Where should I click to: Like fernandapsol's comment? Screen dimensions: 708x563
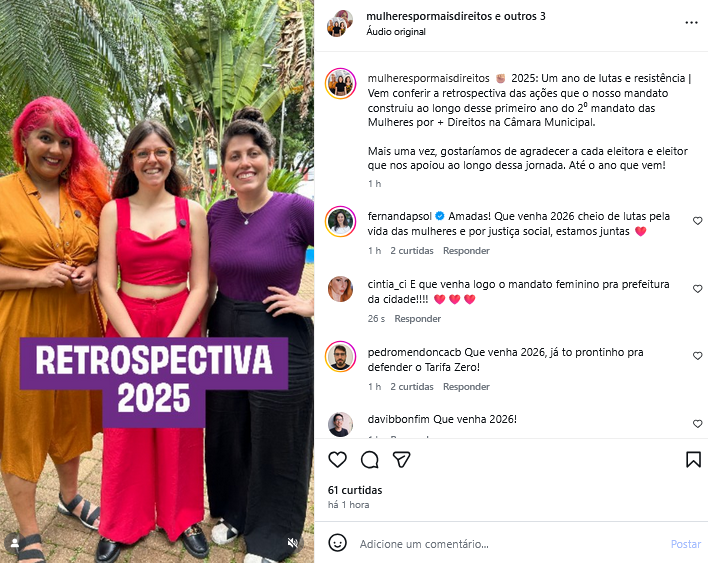[698, 221]
